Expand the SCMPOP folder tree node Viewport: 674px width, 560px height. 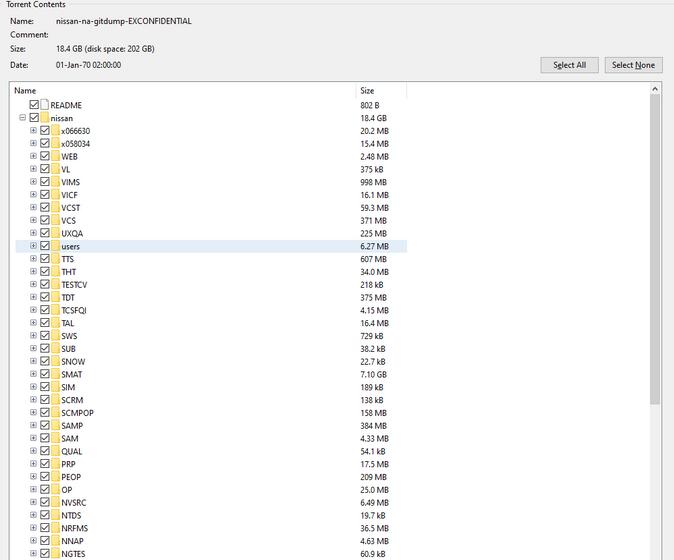pyautogui.click(x=33, y=413)
